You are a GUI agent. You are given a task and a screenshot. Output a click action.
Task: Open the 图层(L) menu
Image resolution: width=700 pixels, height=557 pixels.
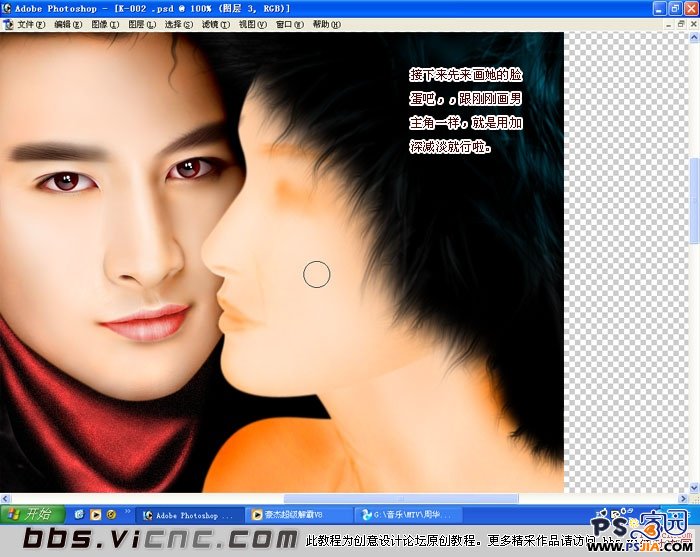pos(142,25)
